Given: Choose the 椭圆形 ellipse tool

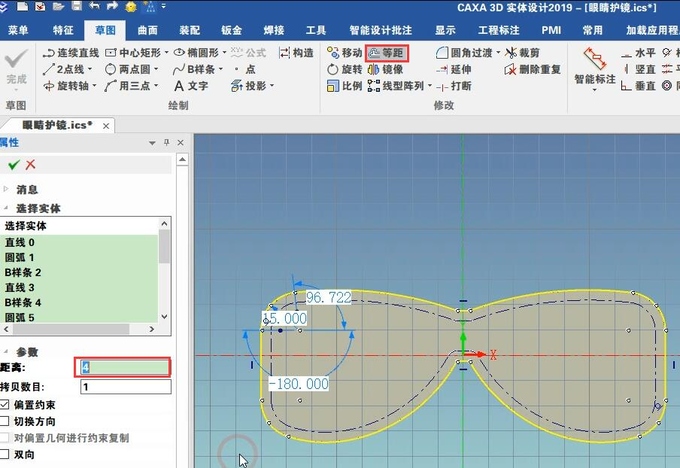Looking at the screenshot, I should 196,53.
